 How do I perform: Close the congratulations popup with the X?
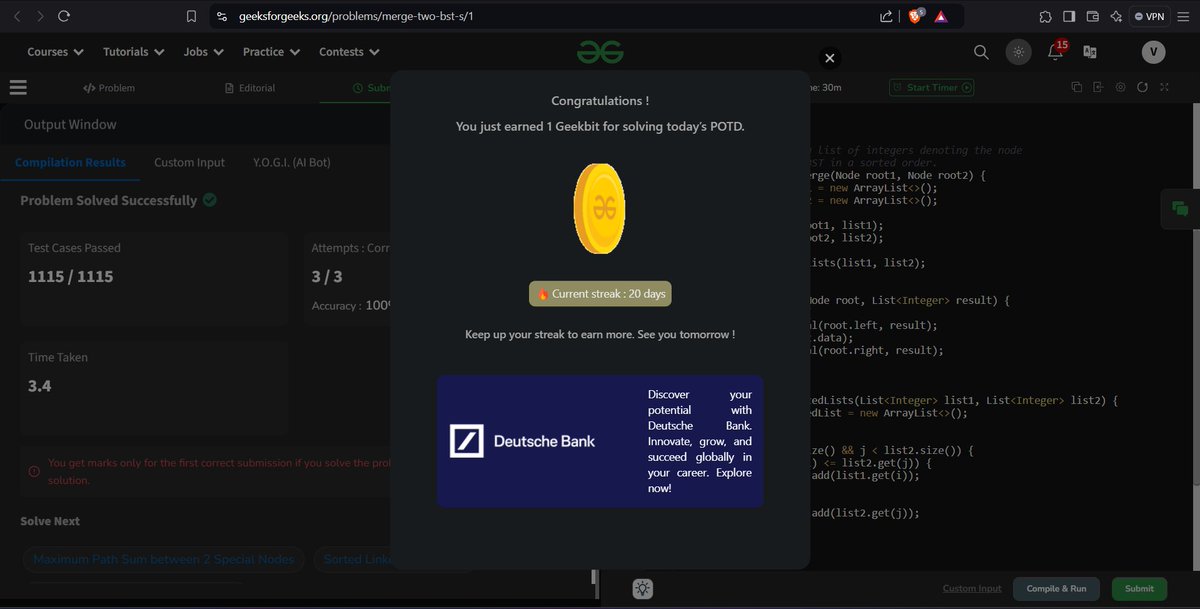[x=829, y=58]
